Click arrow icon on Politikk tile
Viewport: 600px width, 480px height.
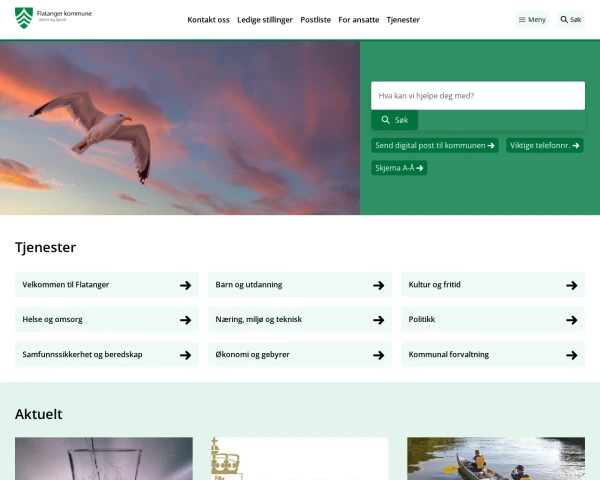pyautogui.click(x=571, y=320)
